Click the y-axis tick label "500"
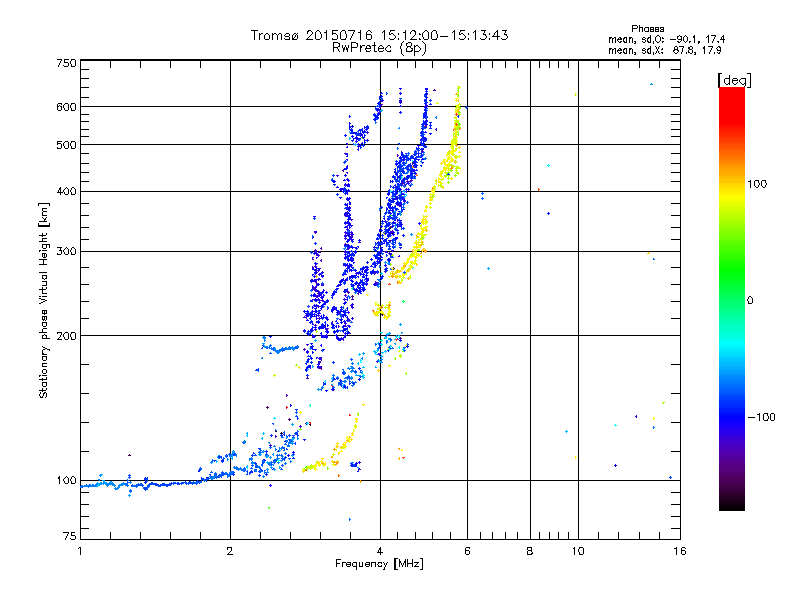 click(x=67, y=145)
